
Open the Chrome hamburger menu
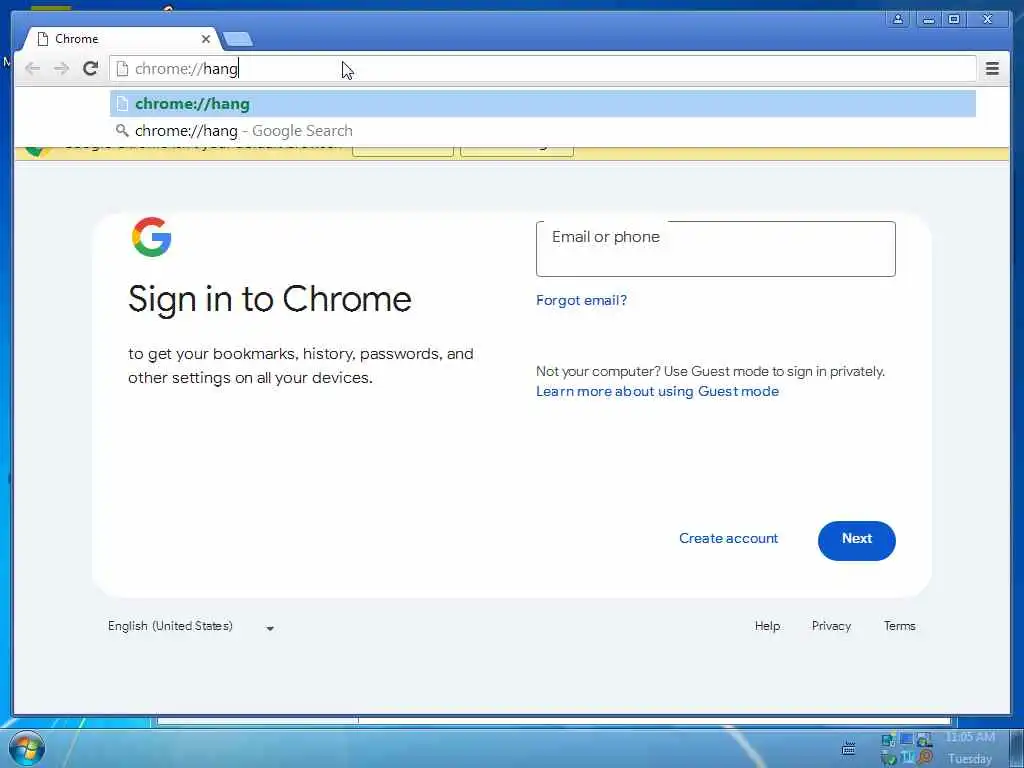(x=992, y=69)
